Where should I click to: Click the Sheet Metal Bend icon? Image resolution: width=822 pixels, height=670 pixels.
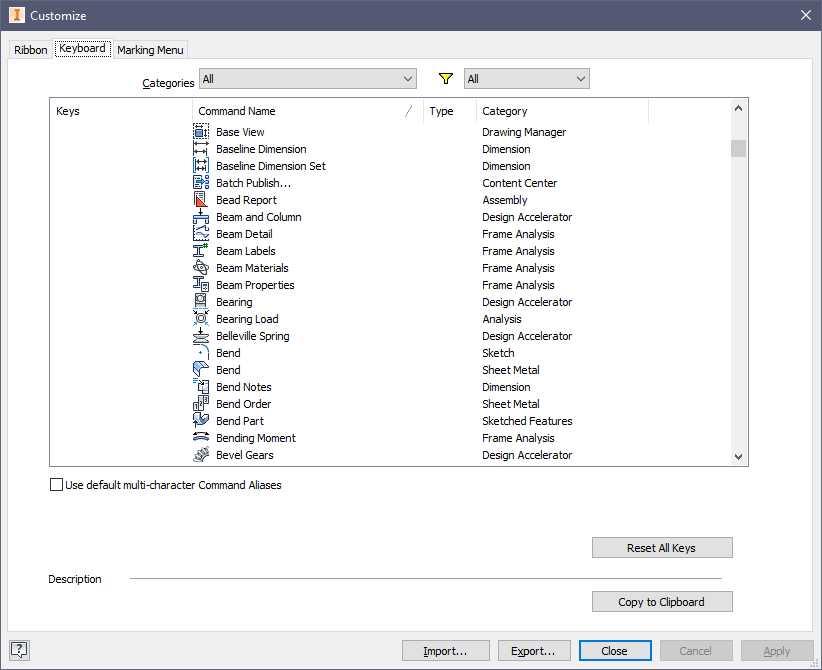[x=201, y=370]
